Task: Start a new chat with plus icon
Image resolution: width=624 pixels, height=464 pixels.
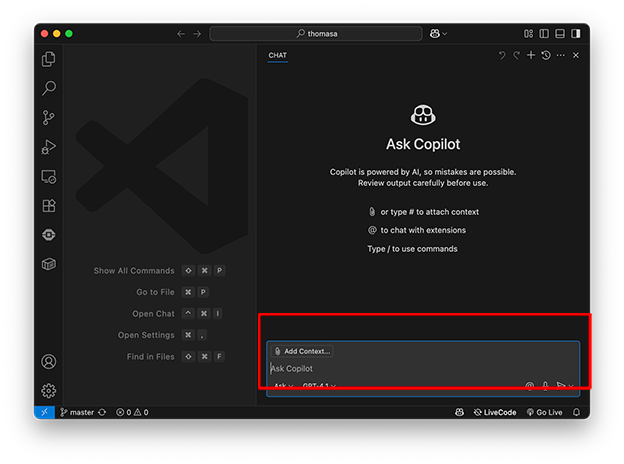Action: pyautogui.click(x=531, y=55)
